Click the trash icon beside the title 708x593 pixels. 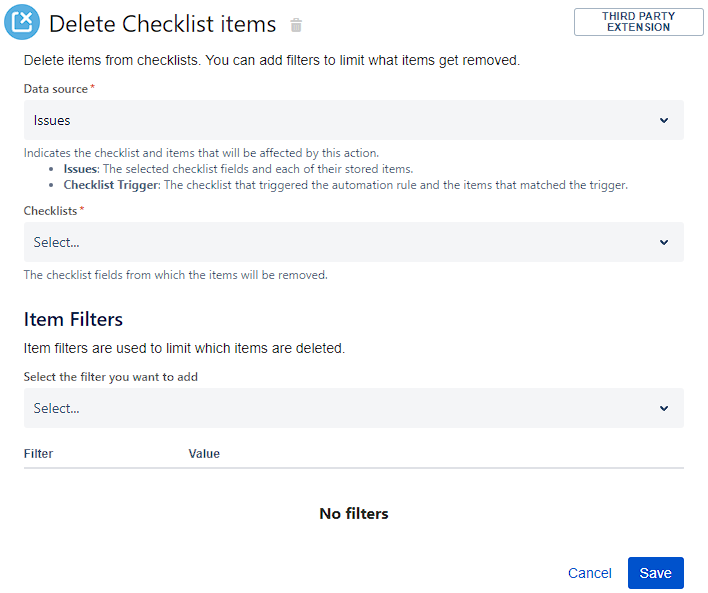tap(296, 25)
